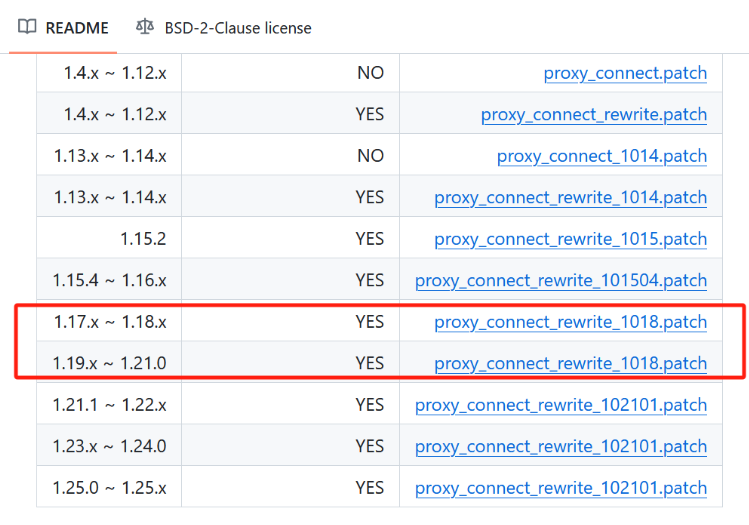Open the proxy_connect_rewrite_1015.patch link
This screenshot has width=749, height=525.
pyautogui.click(x=571, y=239)
